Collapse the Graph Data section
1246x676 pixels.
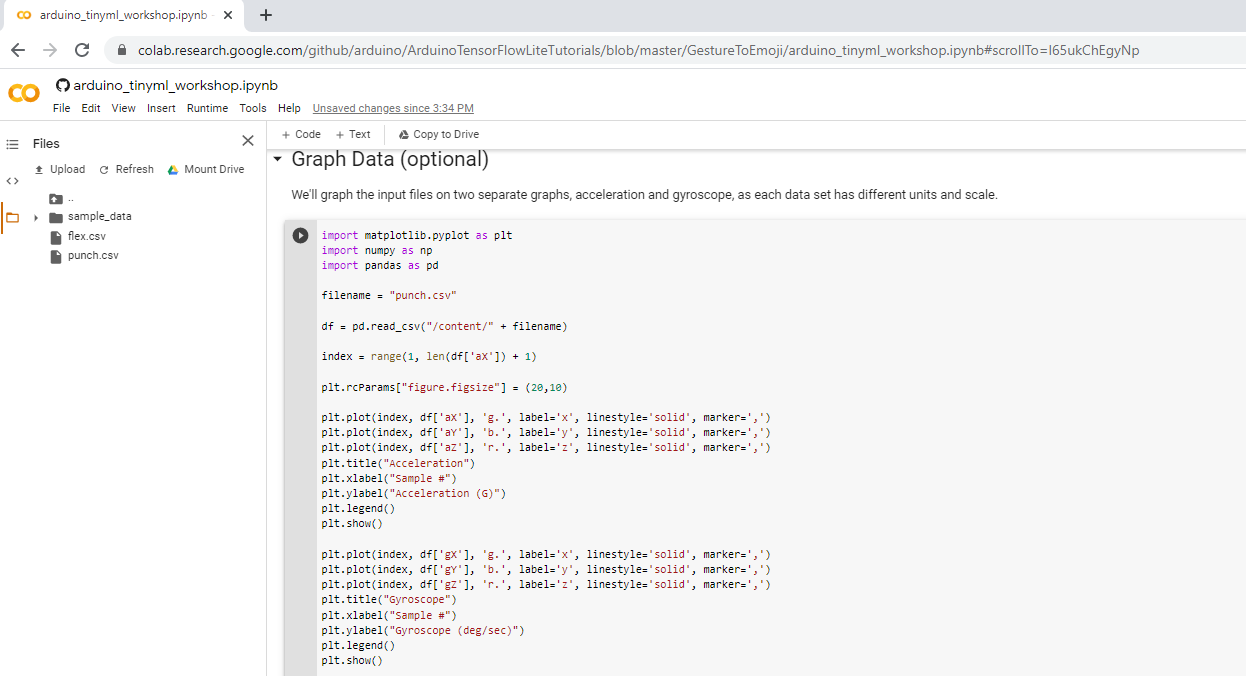tap(277, 160)
